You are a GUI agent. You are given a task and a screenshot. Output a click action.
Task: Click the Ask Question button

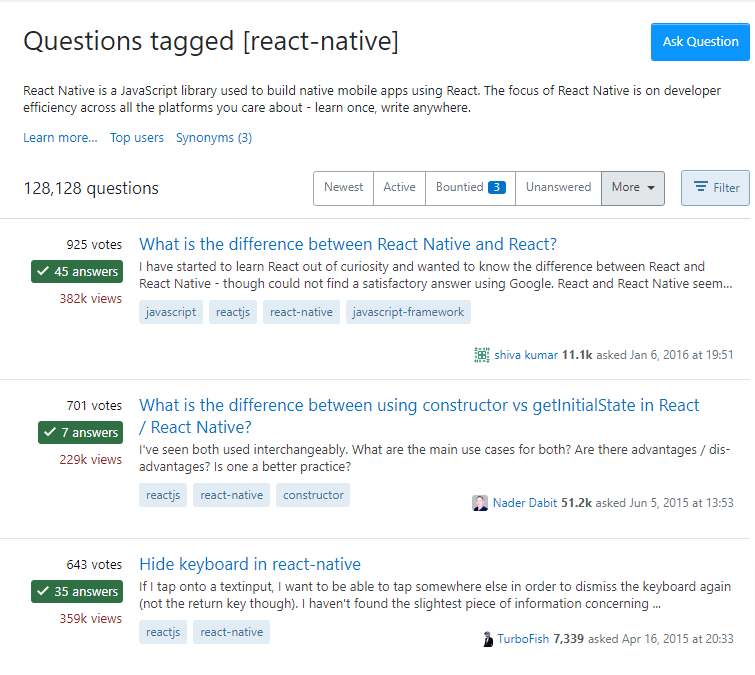pos(700,42)
